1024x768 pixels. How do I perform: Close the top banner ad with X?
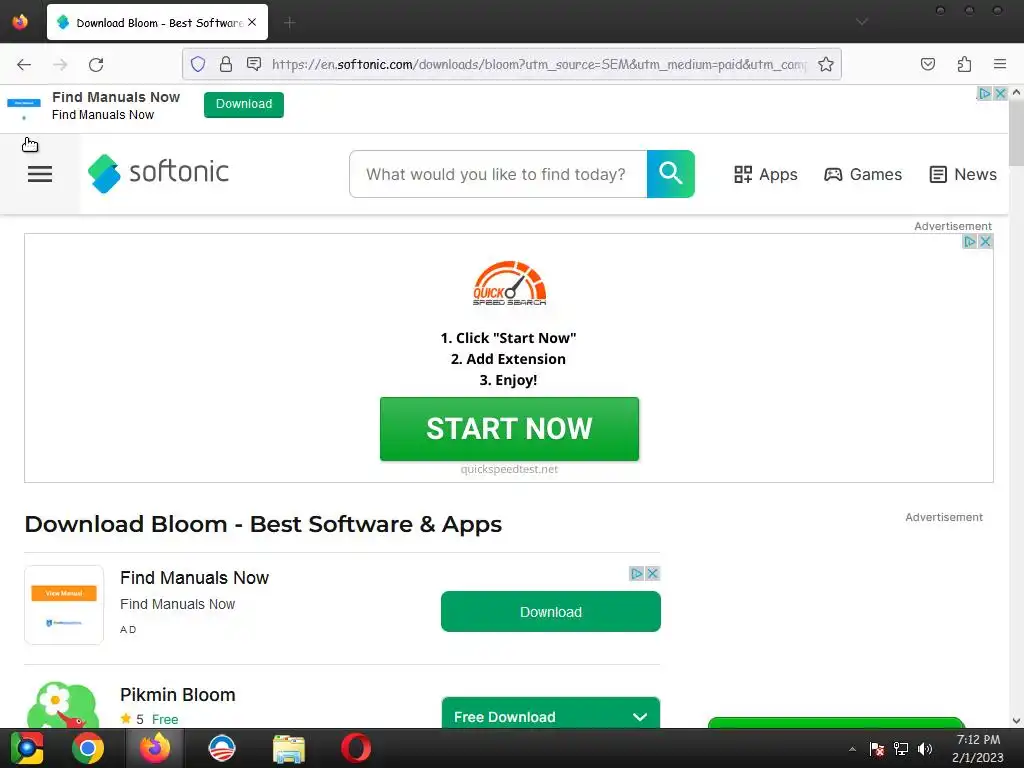(1000, 93)
